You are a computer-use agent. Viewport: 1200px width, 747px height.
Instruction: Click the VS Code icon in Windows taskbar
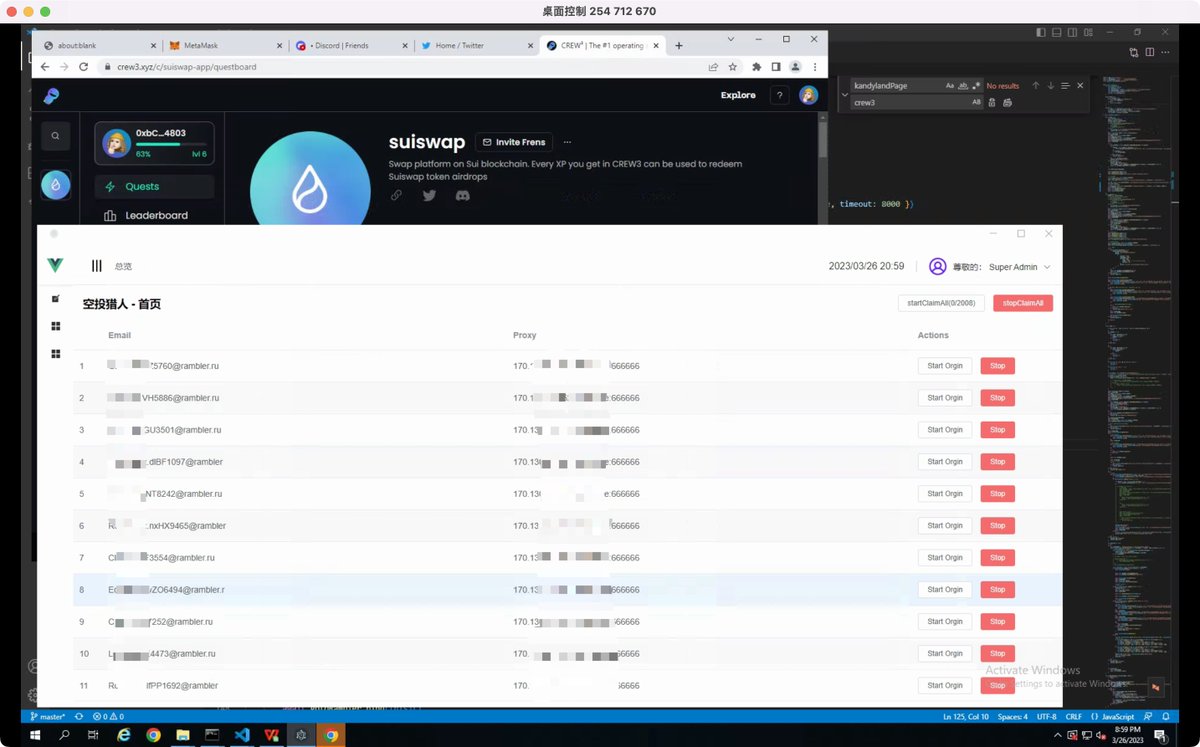point(242,735)
